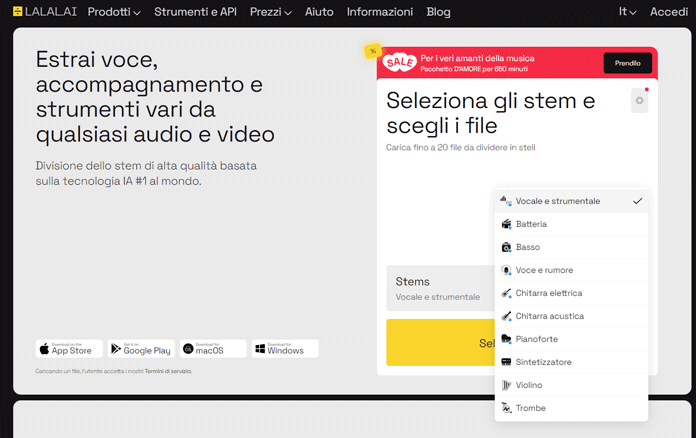Click Accedi to sign in
Viewport: 696px width, 438px height.
coord(669,12)
